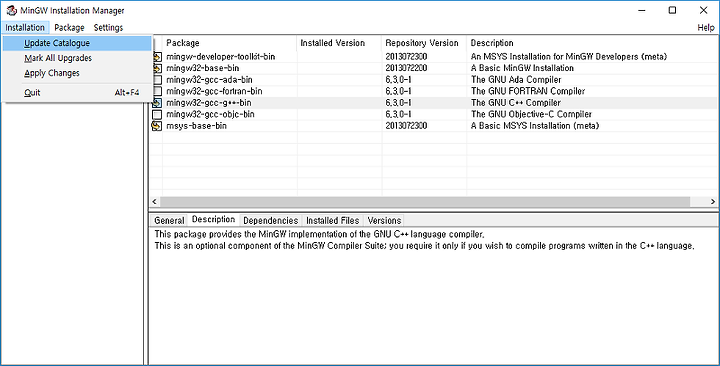Click 'The GNU Objective-C Compiler' description

tap(531, 114)
